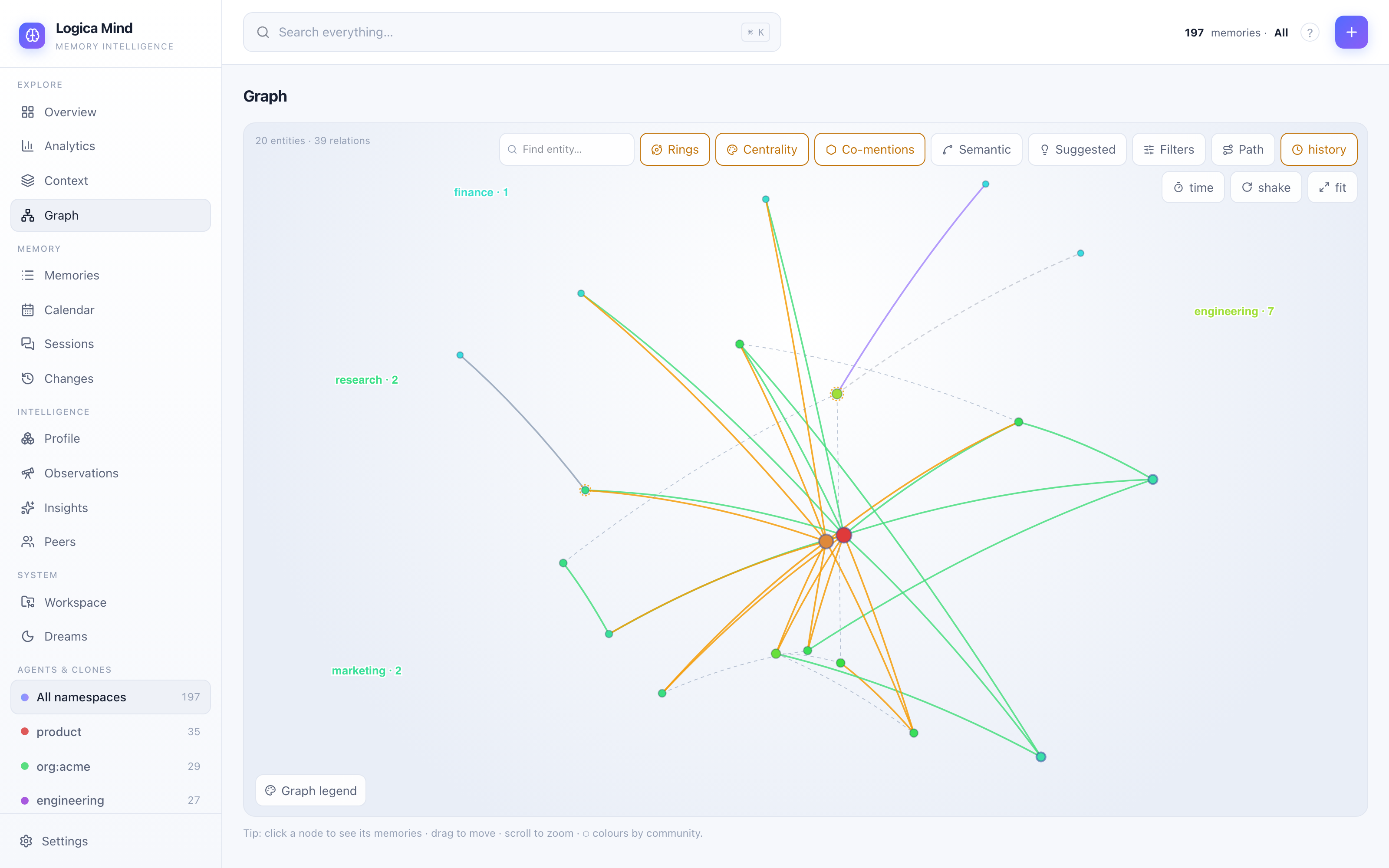This screenshot has height=868, width=1389.
Task: Click the research · 2 community label
Action: click(x=366, y=379)
